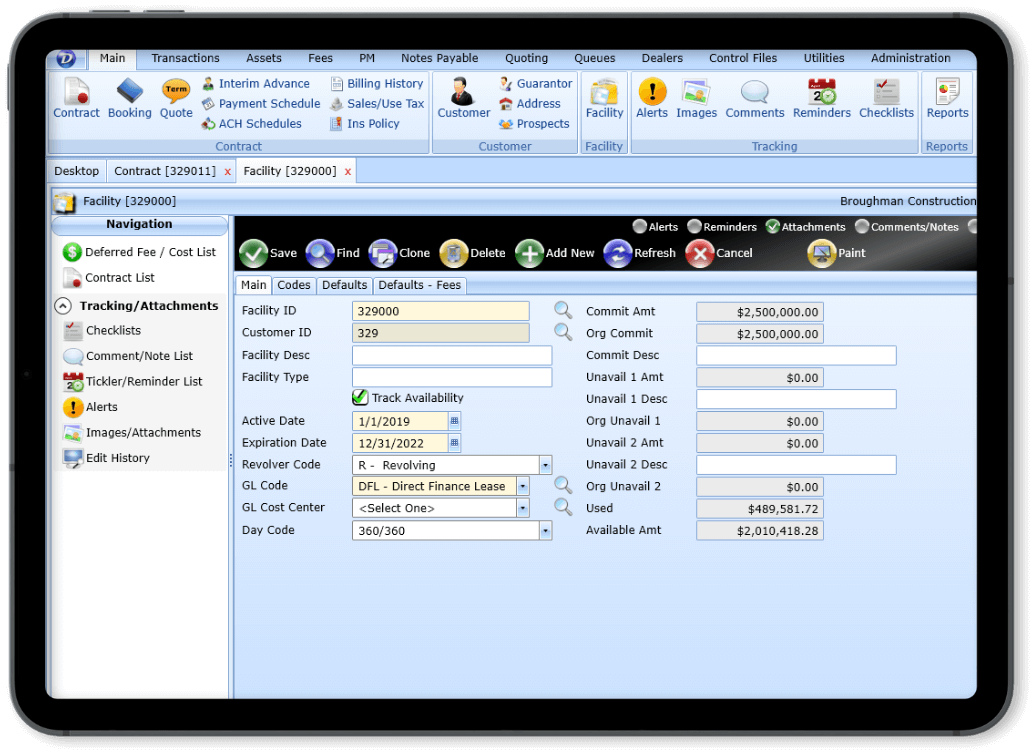
Task: Toggle the Track Availability checkbox
Action: 358,397
